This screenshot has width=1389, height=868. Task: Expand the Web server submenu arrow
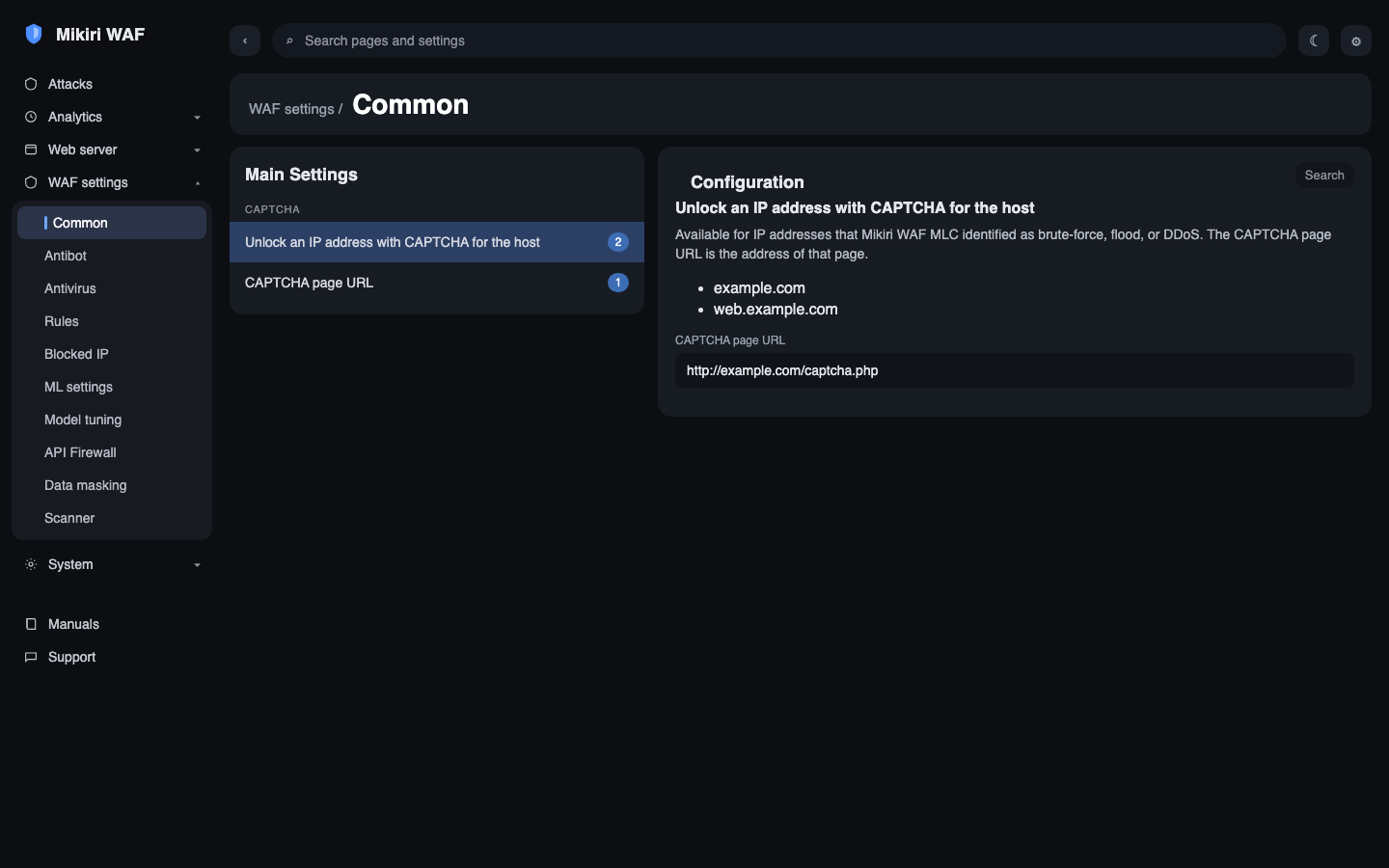point(197,150)
